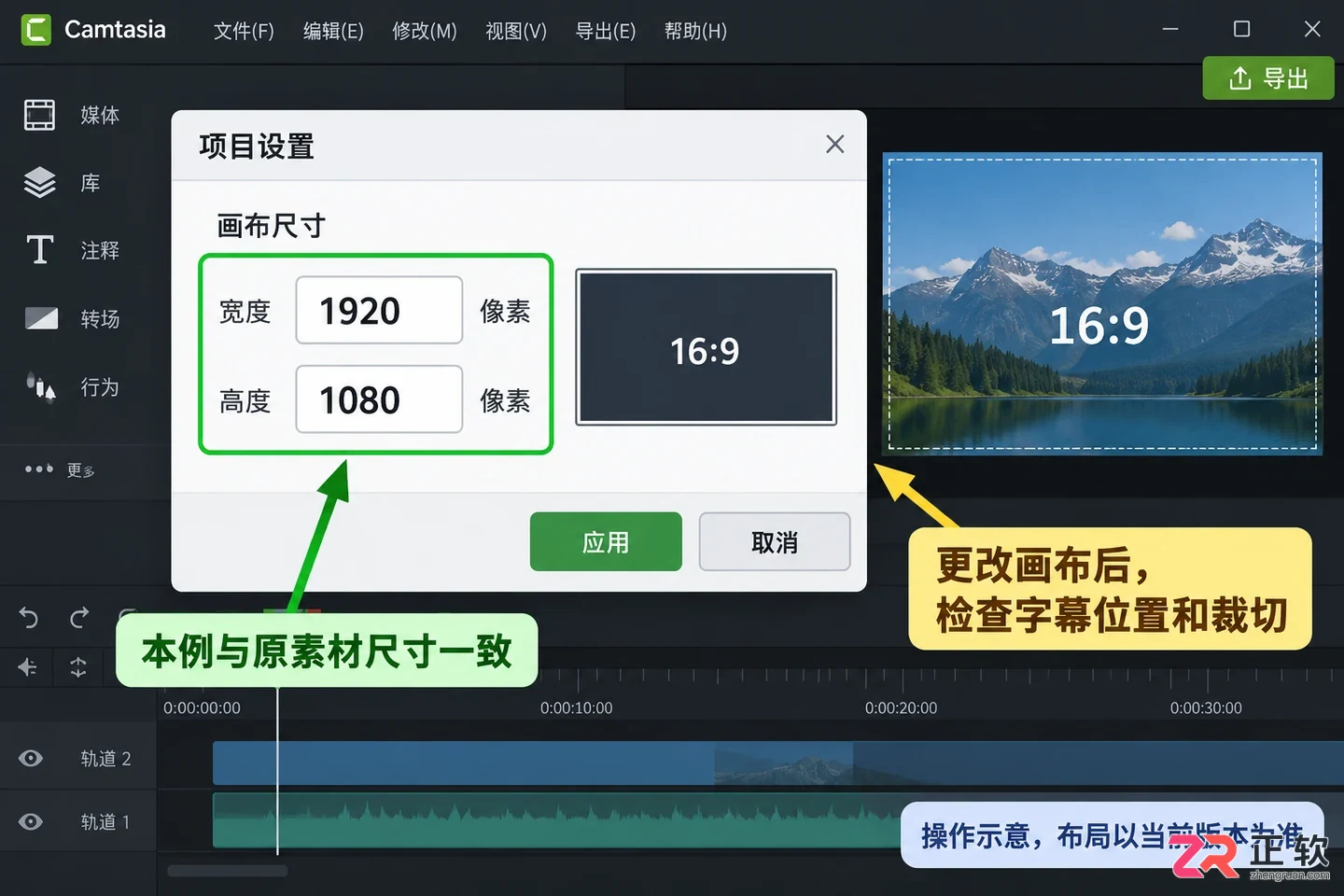Click the track expand/collapse arrows icon
The height and width of the screenshot is (896, 1344).
[x=78, y=667]
